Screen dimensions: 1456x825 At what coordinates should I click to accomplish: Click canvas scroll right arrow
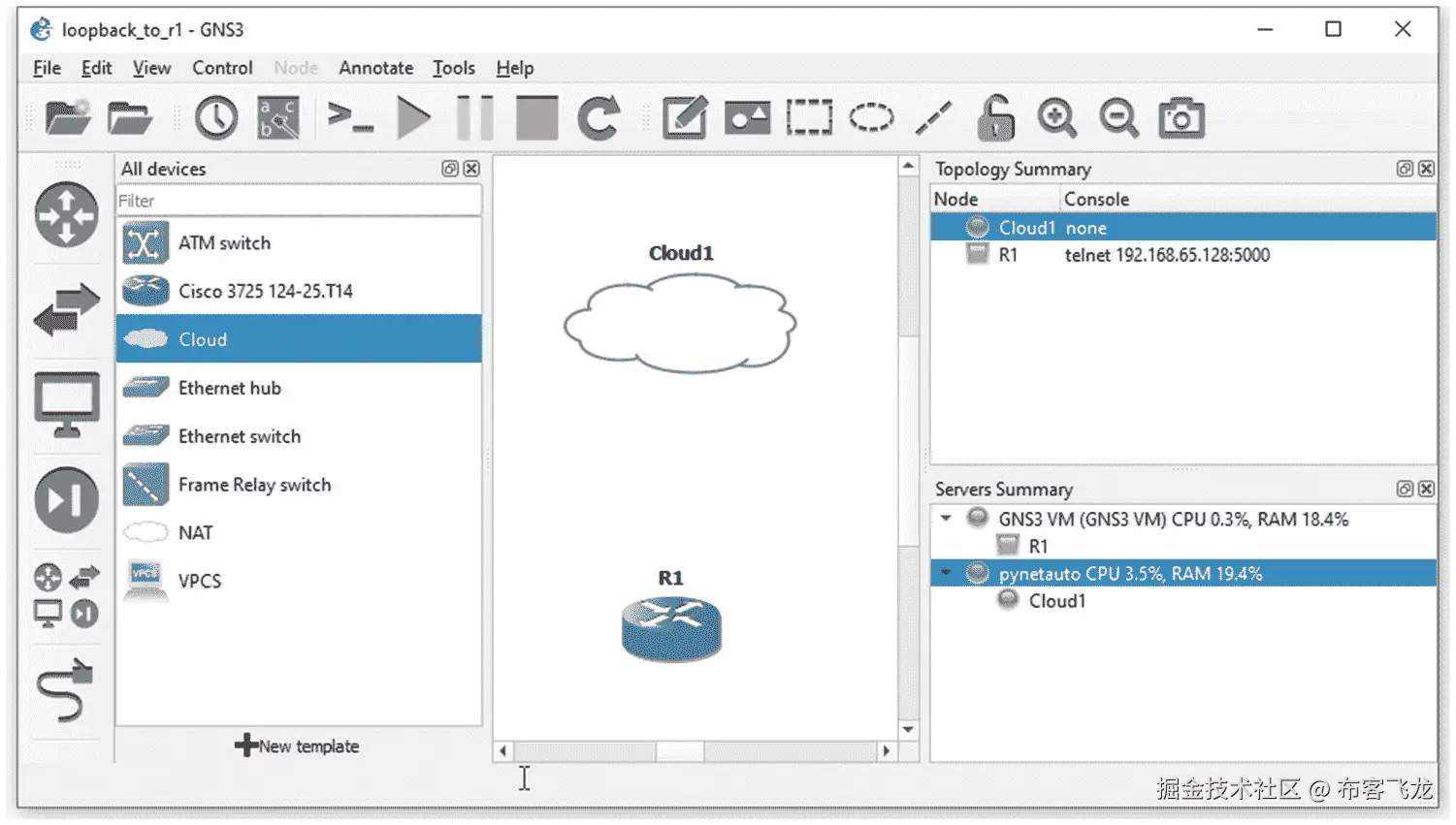click(886, 750)
